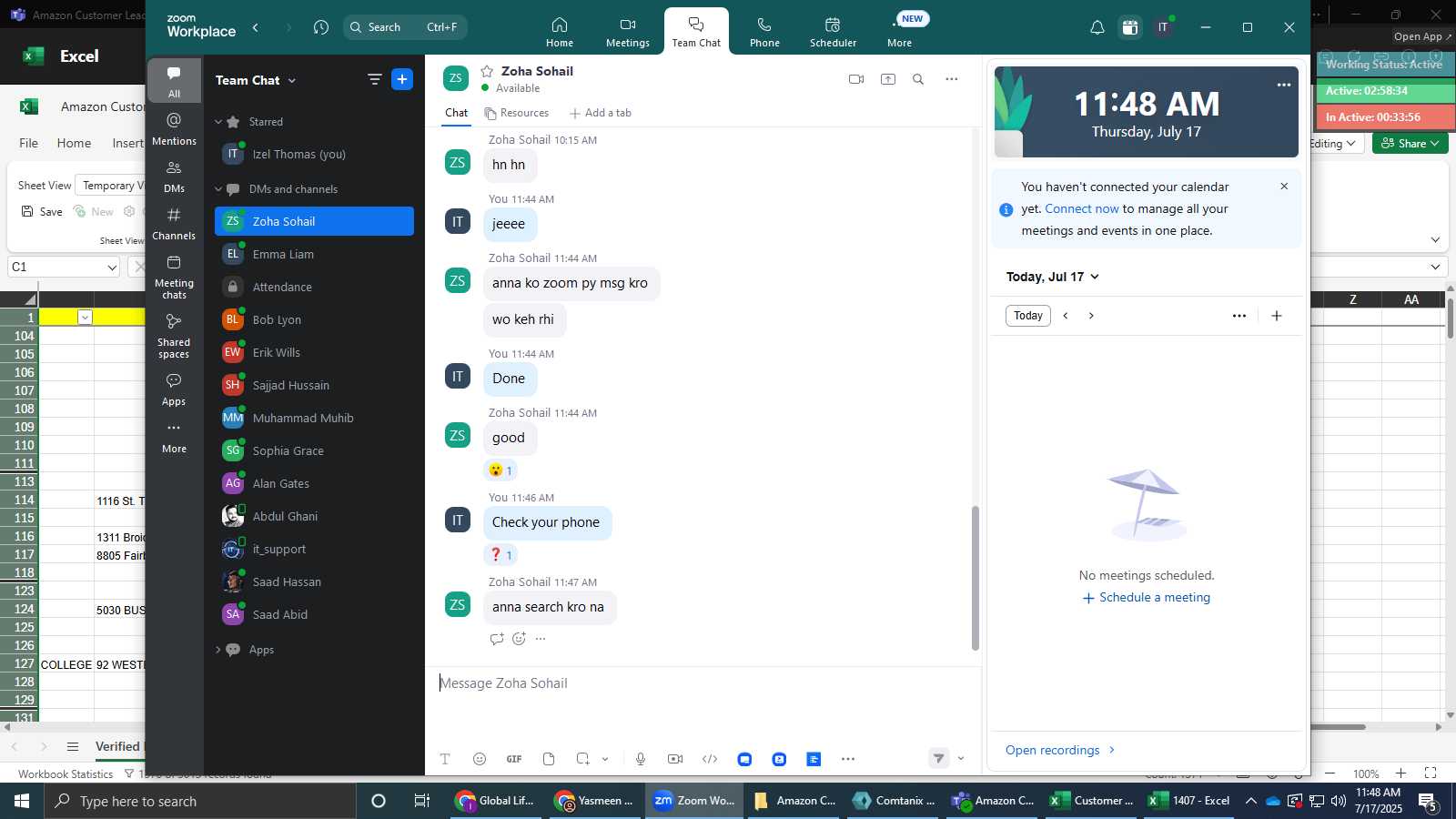Viewport: 1456px width, 819px height.
Task: Switch to the Resources tab in chat
Action: [x=517, y=113]
